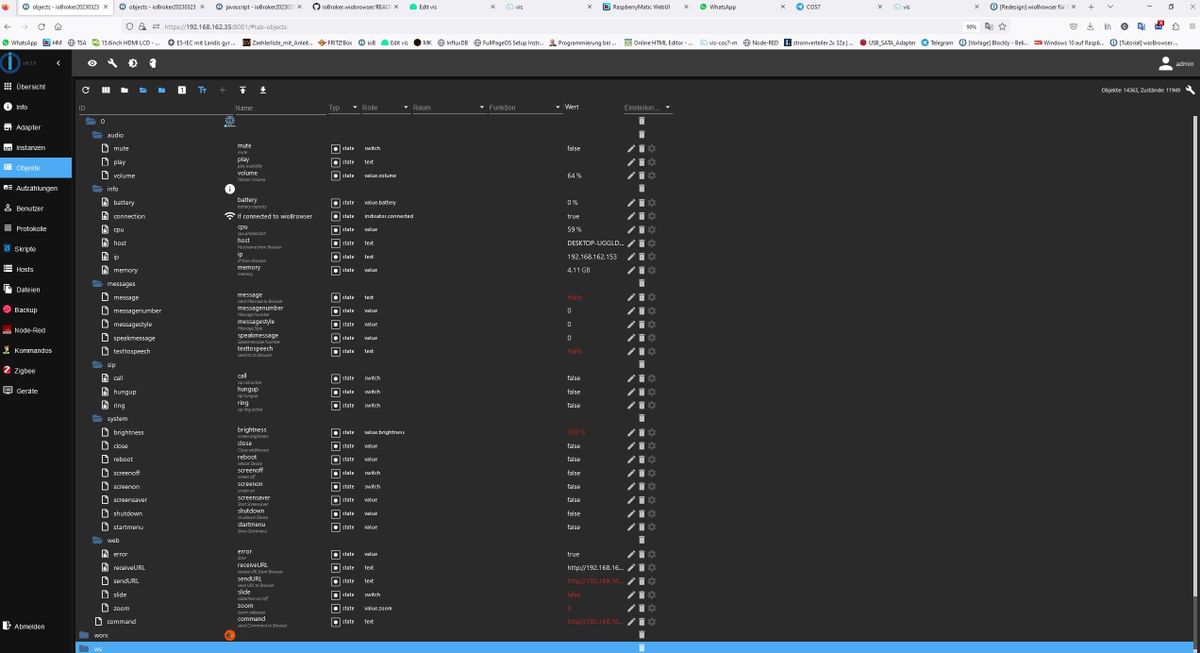The width and height of the screenshot is (1200, 653).
Task: Click the wrench icon beside object count
Action: (1189, 90)
